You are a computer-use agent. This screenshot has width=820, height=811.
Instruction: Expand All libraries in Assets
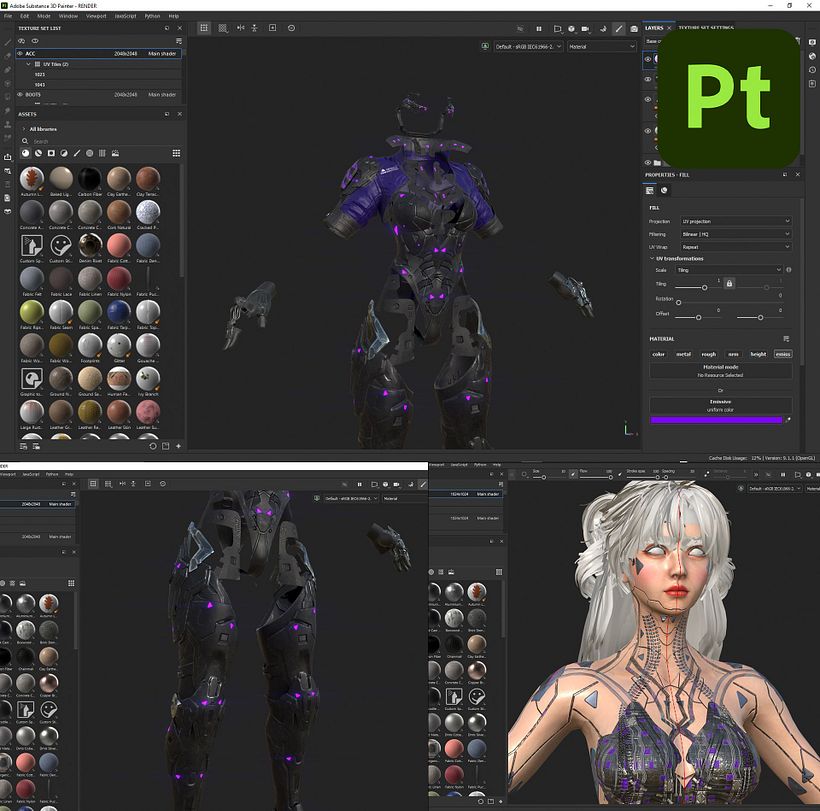pos(24,129)
